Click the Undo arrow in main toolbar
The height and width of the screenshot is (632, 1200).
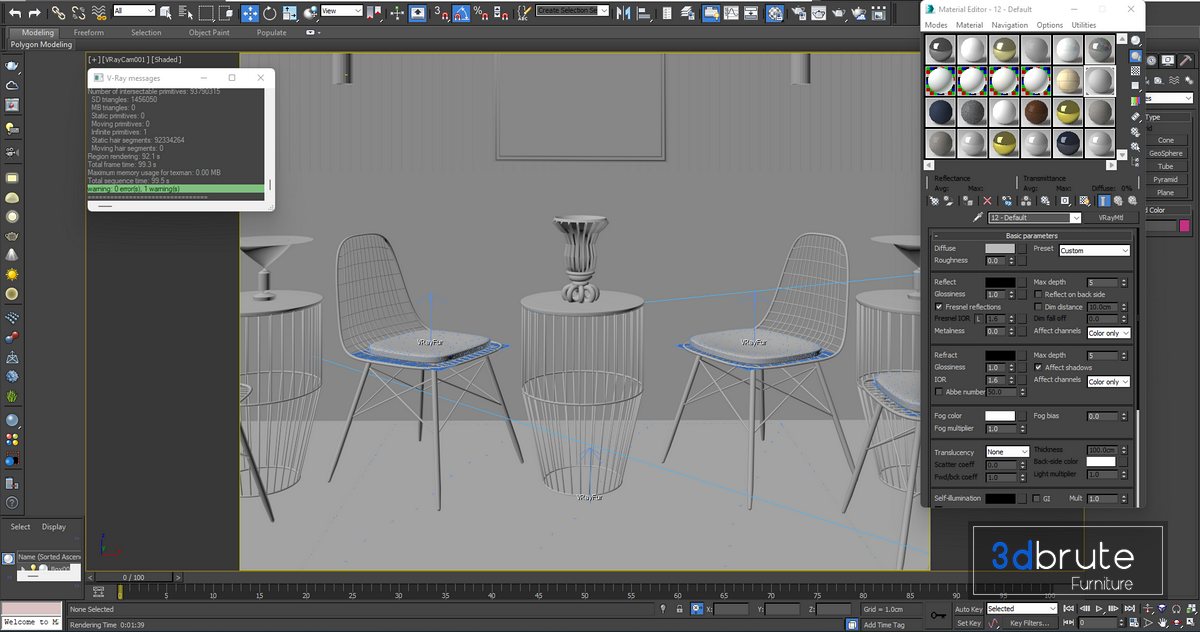point(13,13)
